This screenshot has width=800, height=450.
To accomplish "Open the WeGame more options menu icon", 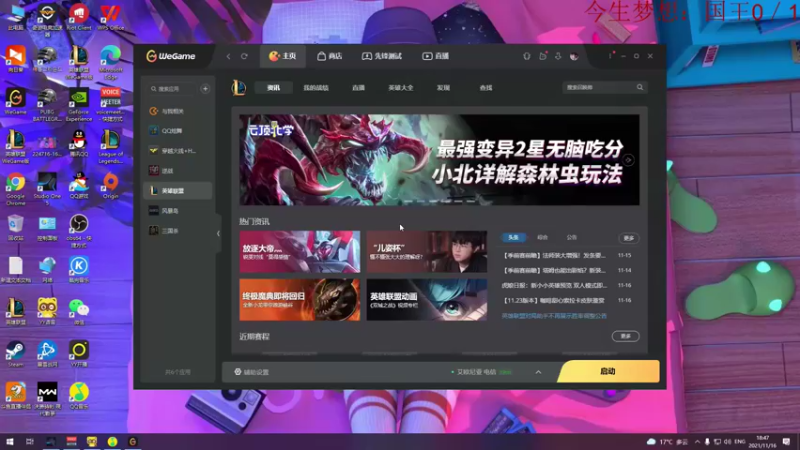I will coord(610,56).
